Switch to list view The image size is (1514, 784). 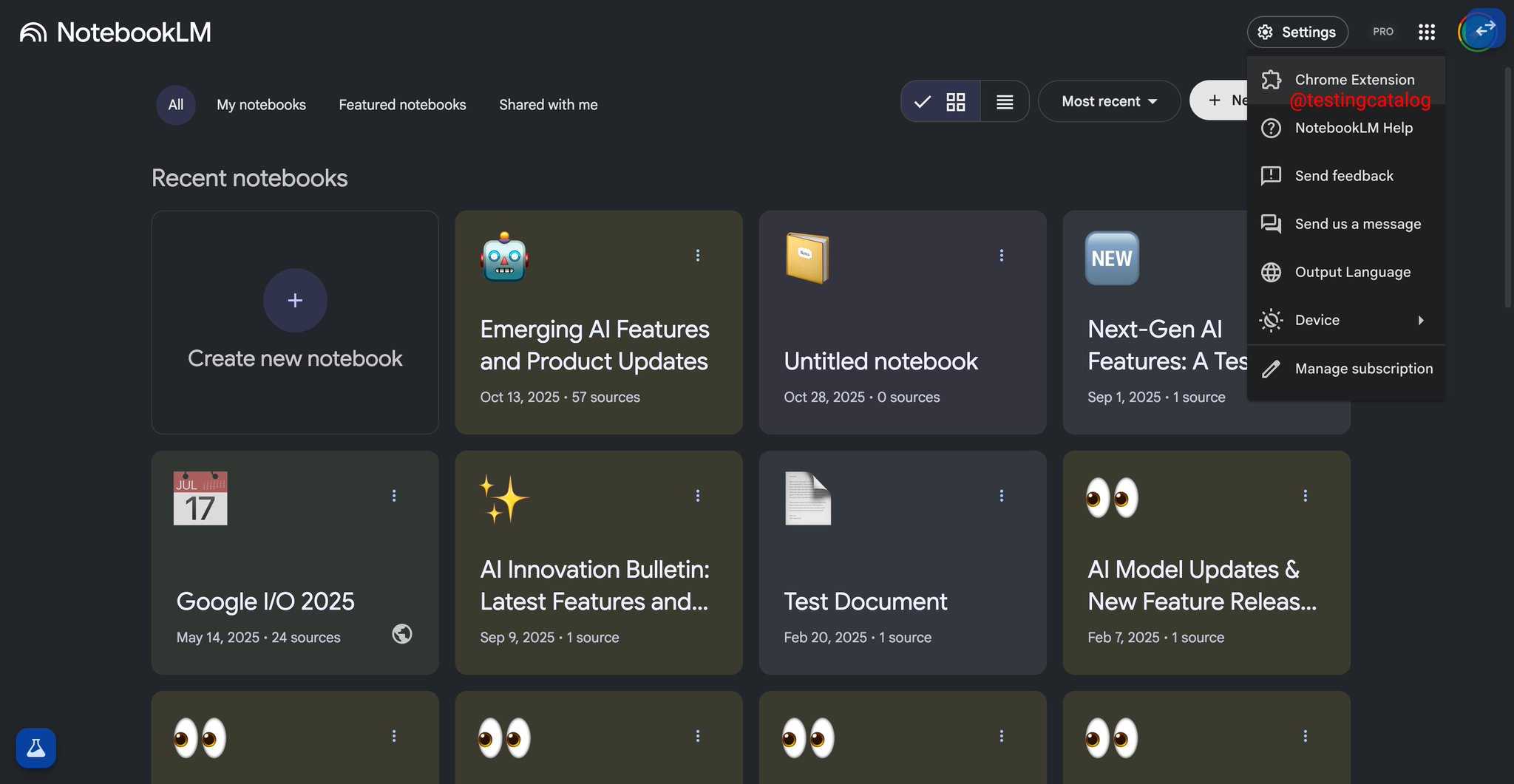click(1005, 101)
